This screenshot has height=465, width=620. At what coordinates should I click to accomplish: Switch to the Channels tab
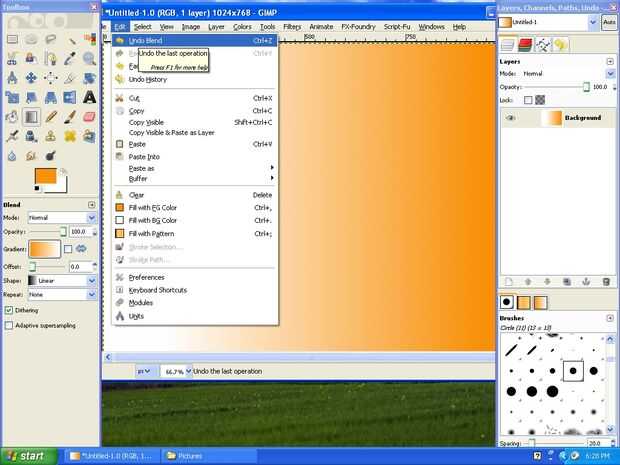click(525, 45)
